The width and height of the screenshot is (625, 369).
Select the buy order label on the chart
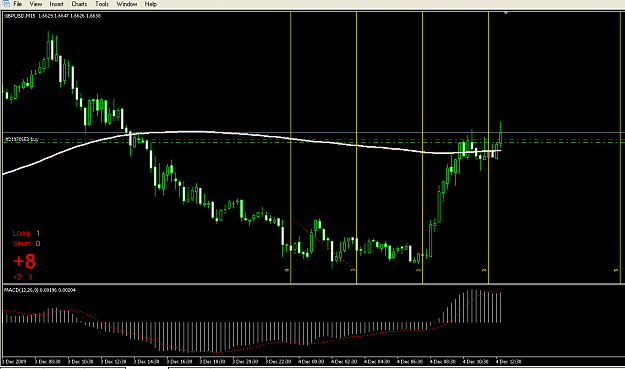coord(22,139)
